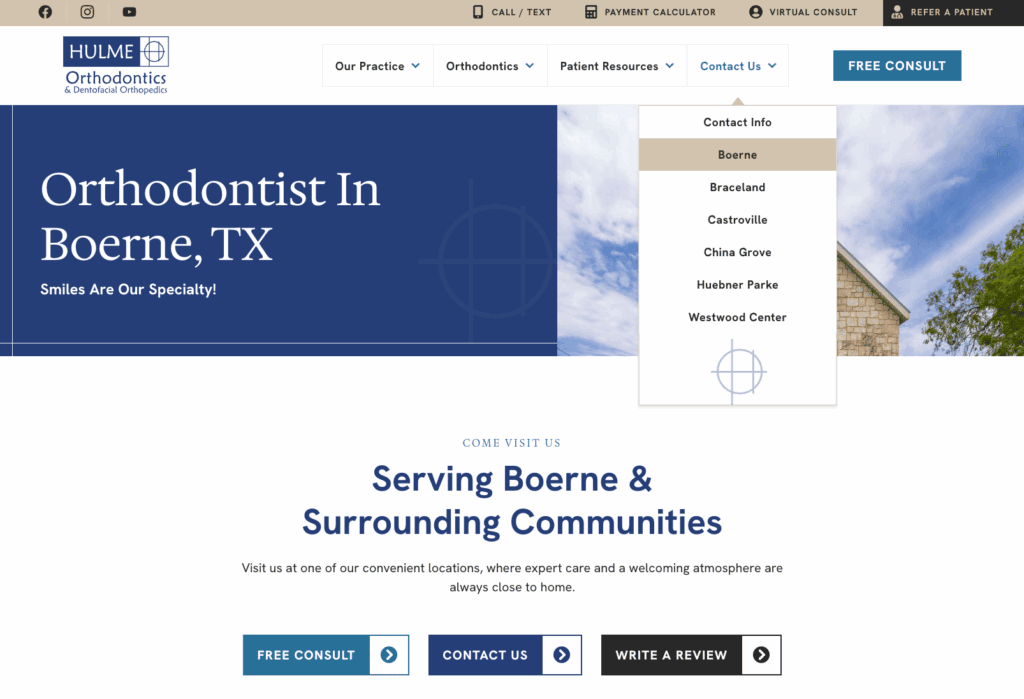Open the Patient Resources menu
1024x699 pixels.
pos(616,65)
